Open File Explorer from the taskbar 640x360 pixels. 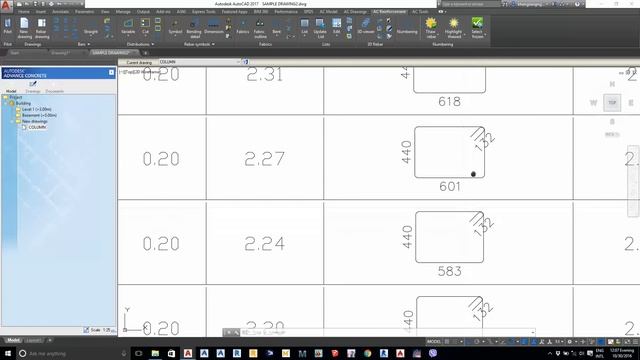coord(155,353)
